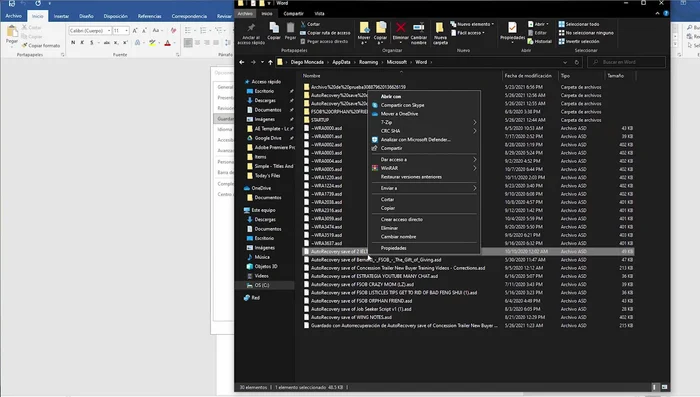700x397 pixels.
Task: Go up one folder level arrow
Action: [270, 62]
